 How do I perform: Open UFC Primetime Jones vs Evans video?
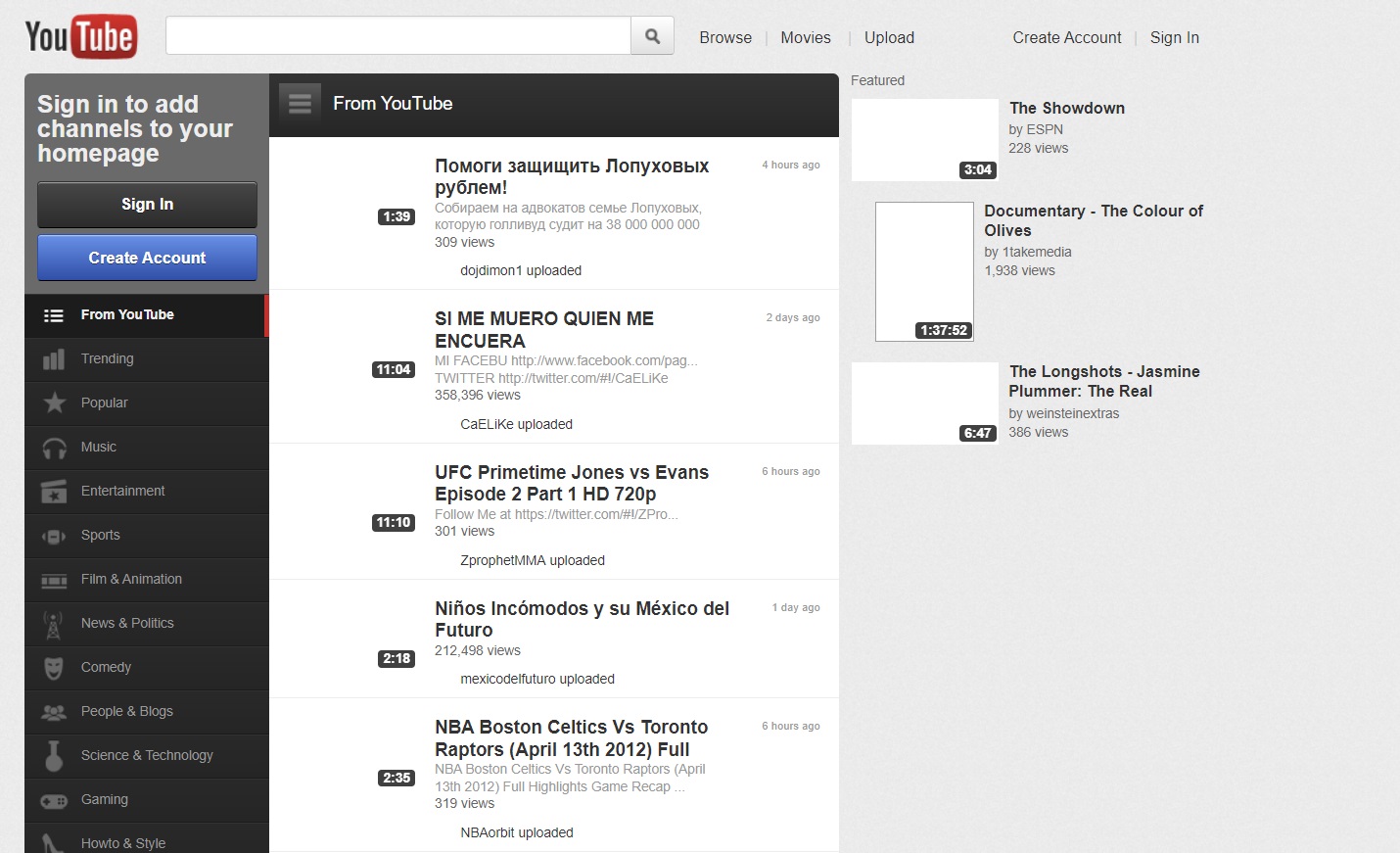pos(571,483)
